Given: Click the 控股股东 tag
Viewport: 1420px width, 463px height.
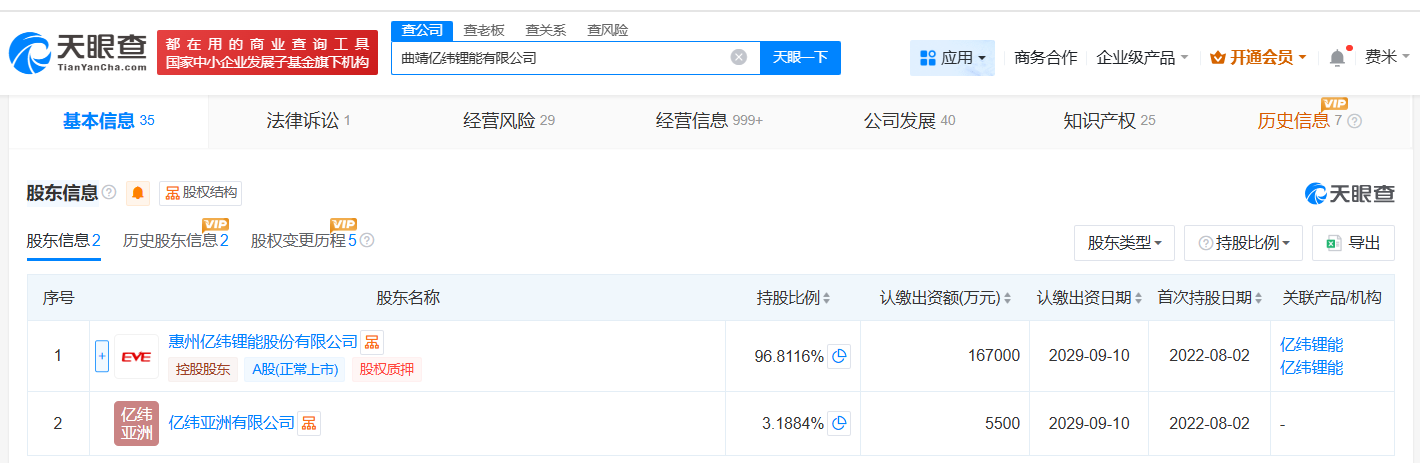Looking at the screenshot, I should pyautogui.click(x=203, y=370).
